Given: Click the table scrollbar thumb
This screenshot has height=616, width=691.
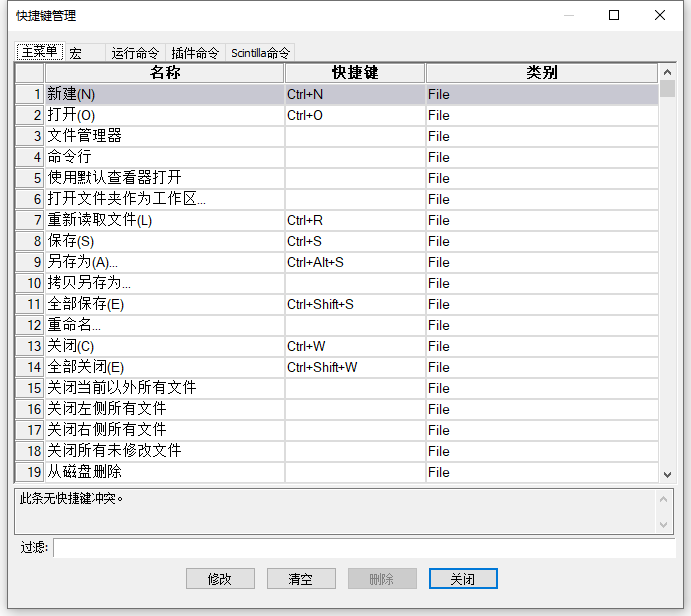Looking at the screenshot, I should [x=667, y=89].
